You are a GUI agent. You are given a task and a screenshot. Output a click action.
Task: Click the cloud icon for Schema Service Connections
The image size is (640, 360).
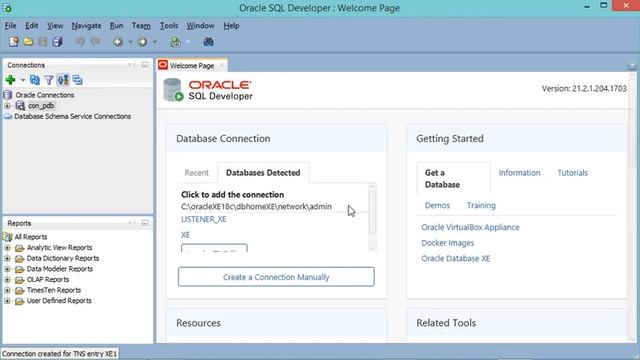pos(8,116)
